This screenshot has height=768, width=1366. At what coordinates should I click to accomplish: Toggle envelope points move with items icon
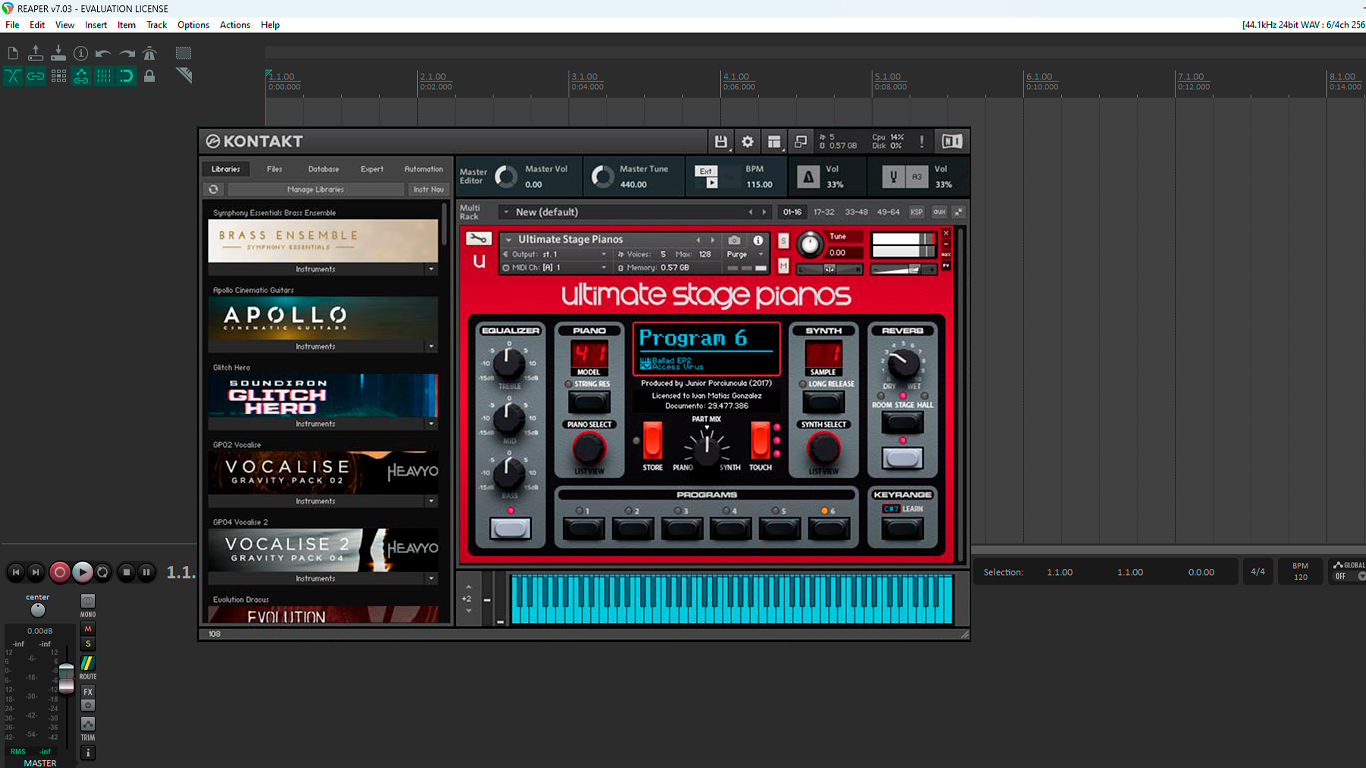tap(81, 76)
